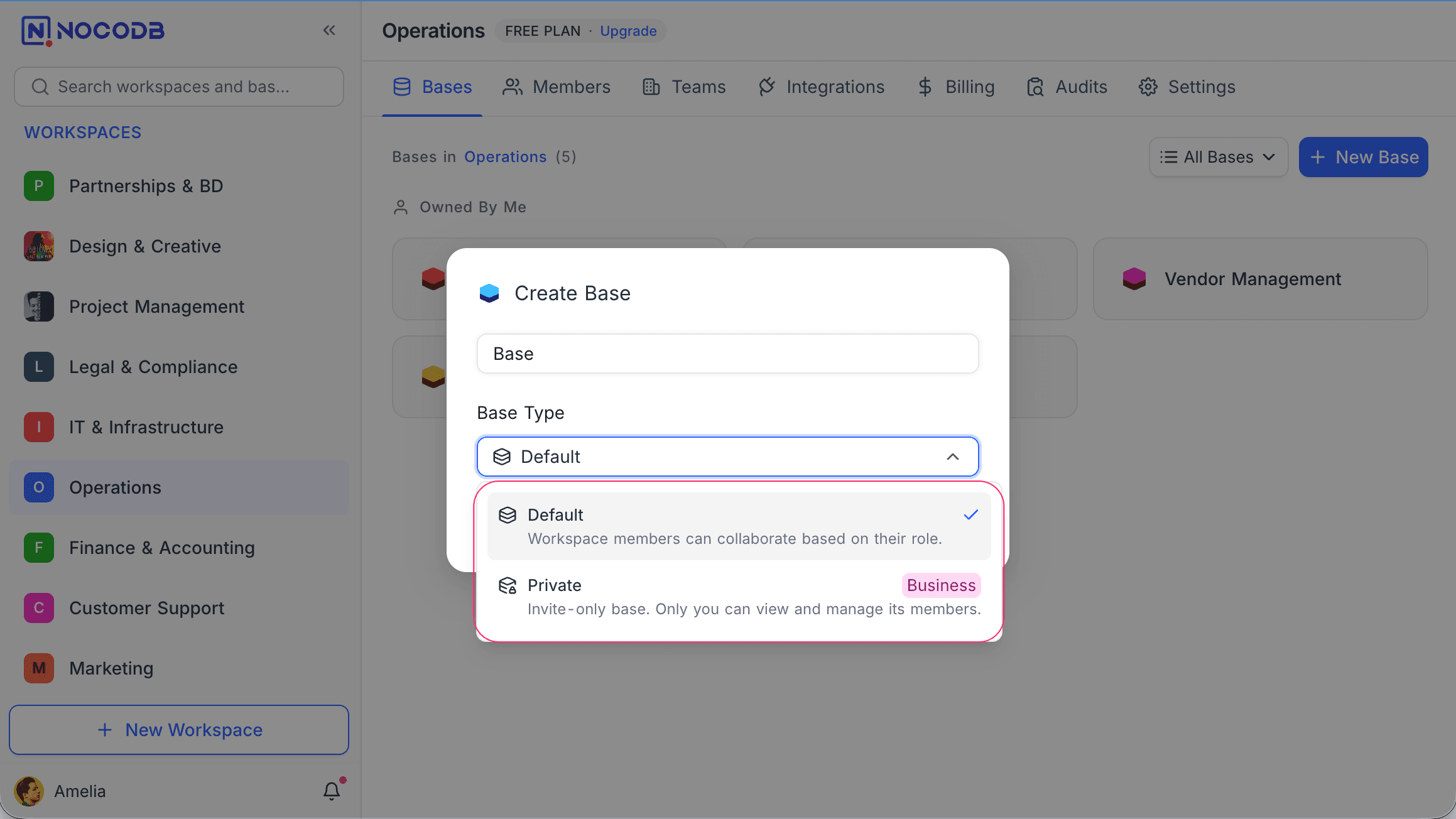Select the Operations workspace icon
This screenshot has width=1456, height=819.
[x=38, y=487]
